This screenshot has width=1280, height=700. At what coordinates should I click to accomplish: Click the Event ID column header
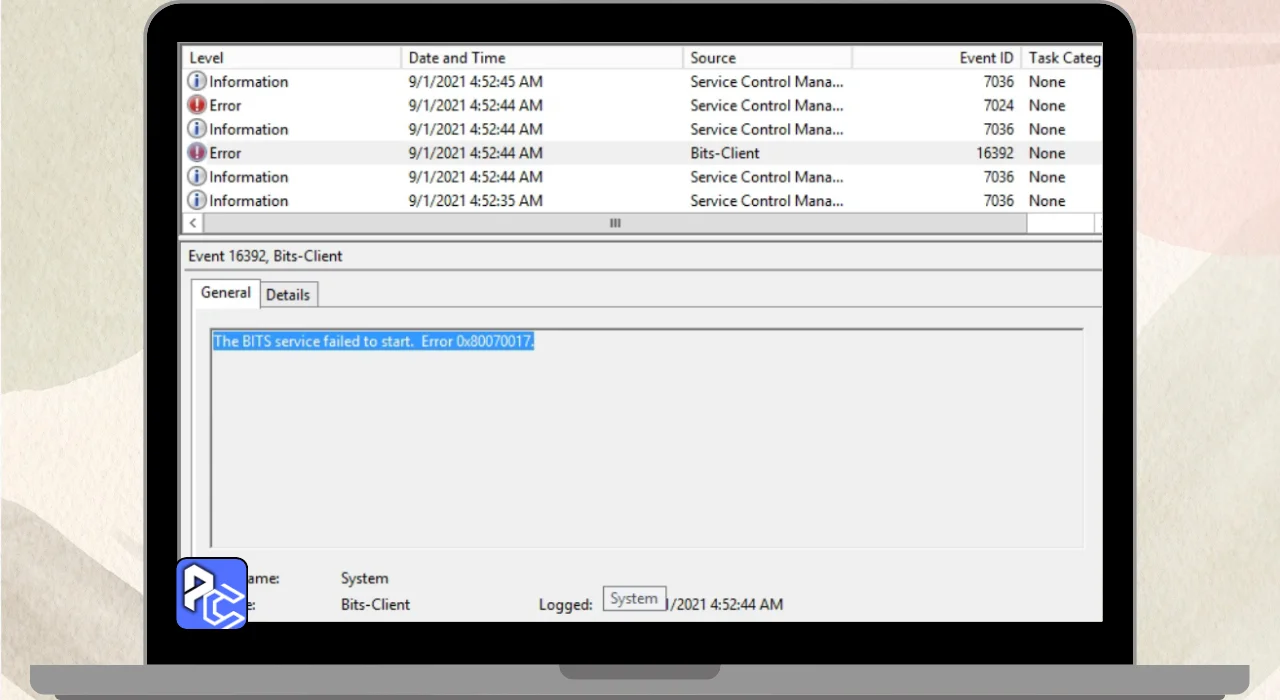coord(937,58)
